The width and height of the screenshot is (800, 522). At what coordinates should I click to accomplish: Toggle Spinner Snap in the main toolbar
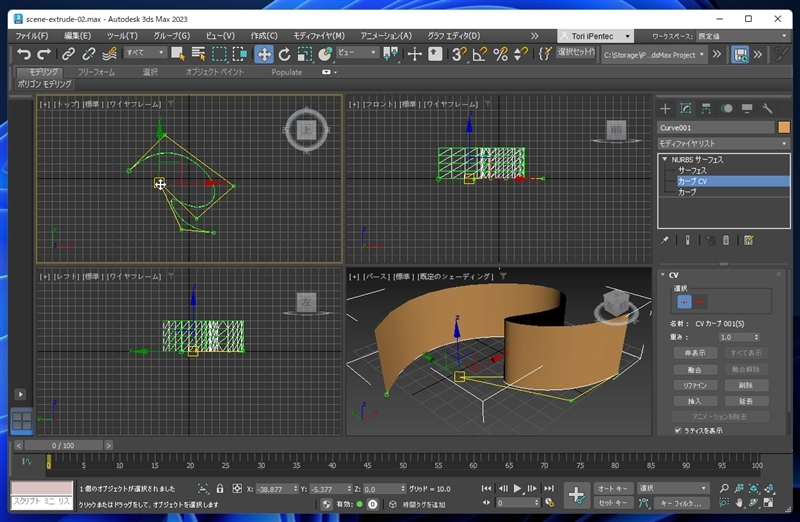click(520, 54)
